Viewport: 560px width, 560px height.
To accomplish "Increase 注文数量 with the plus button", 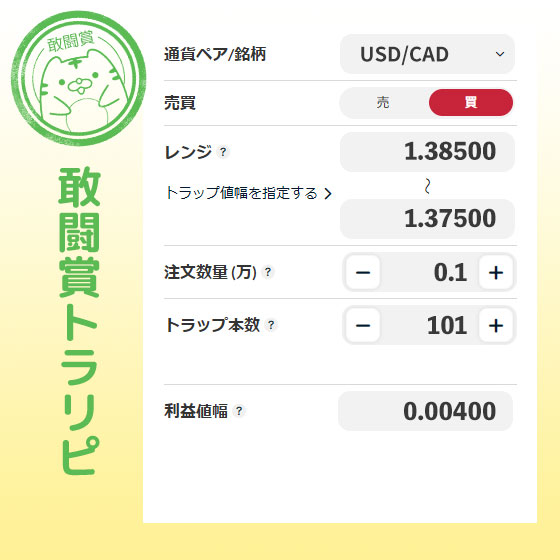I will 496,272.
